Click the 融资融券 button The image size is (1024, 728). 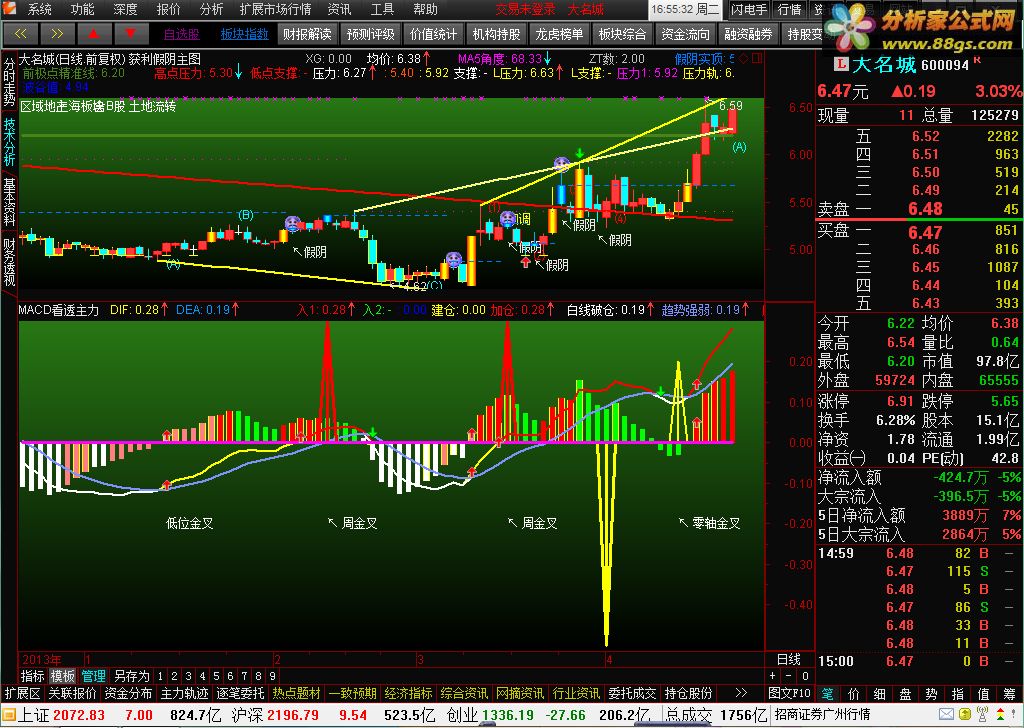748,34
